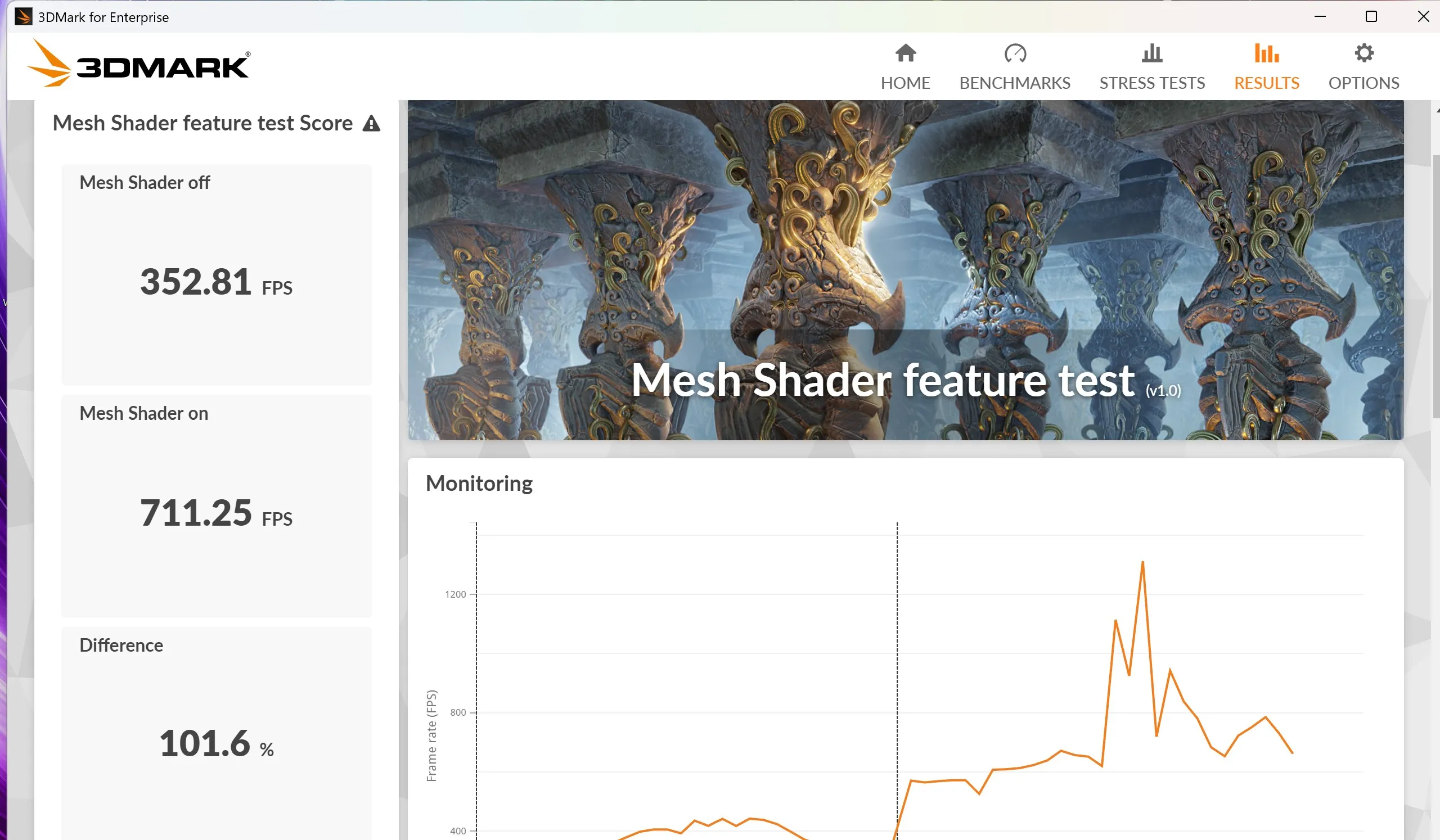This screenshot has height=840, width=1440.
Task: Switch to STRESS TESTS label
Action: pyautogui.click(x=1151, y=83)
